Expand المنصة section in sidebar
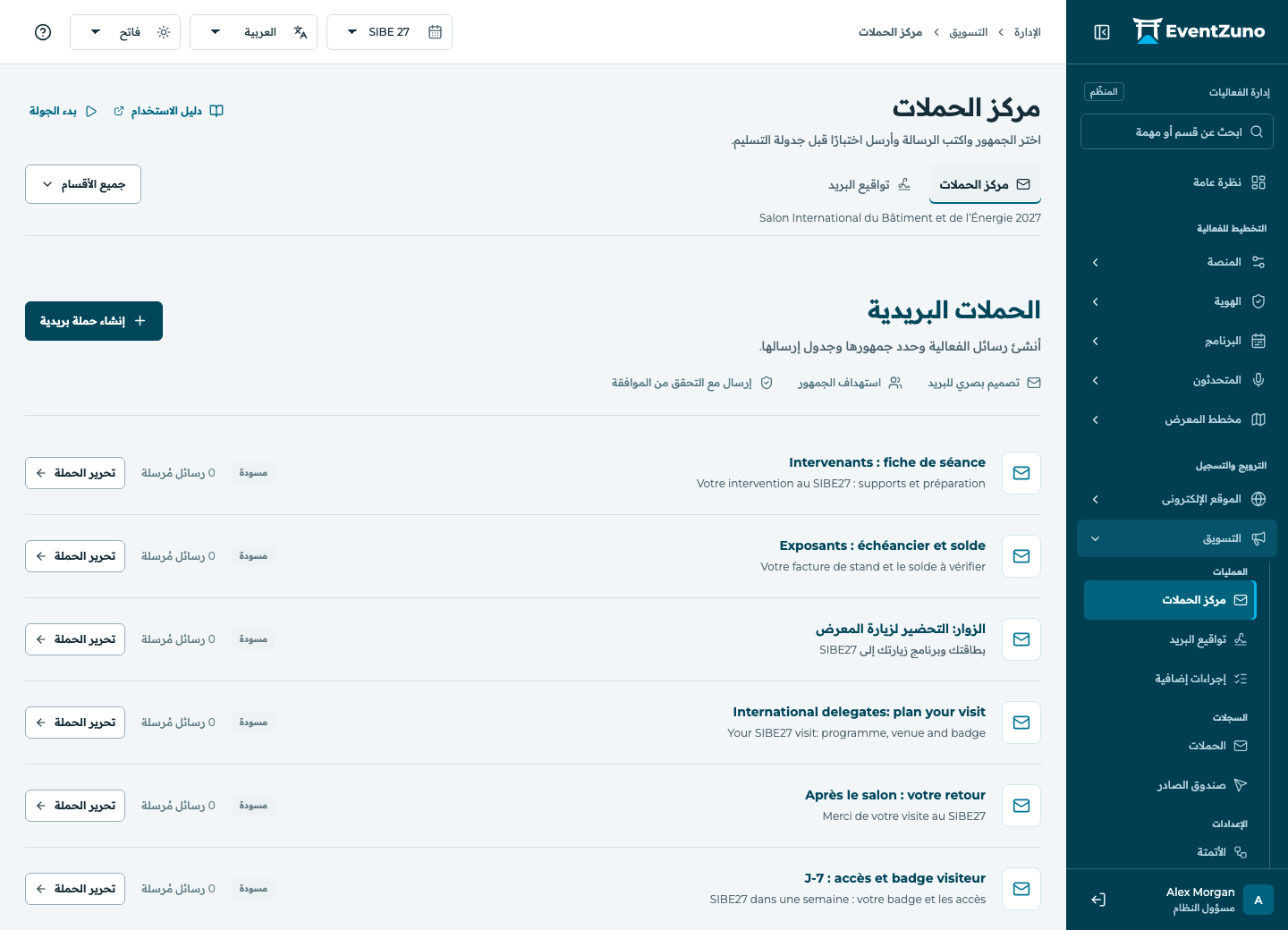 point(1177,262)
